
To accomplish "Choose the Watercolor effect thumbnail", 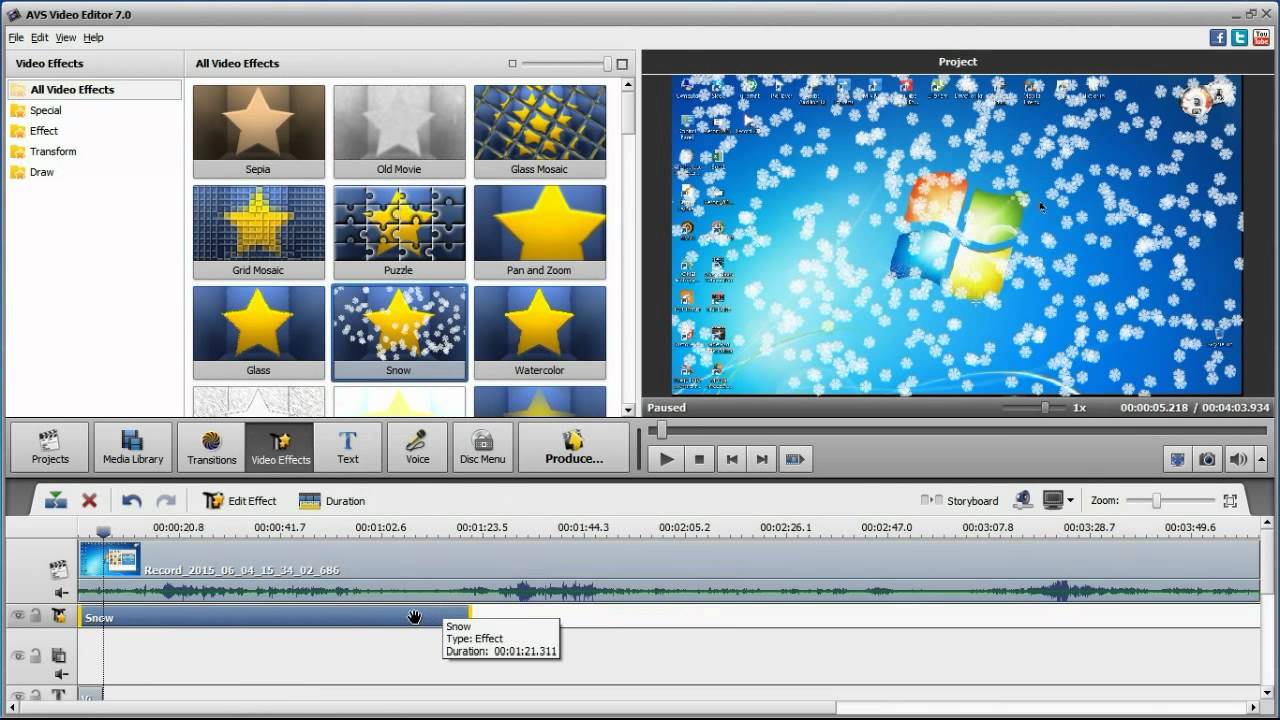I will 540,332.
